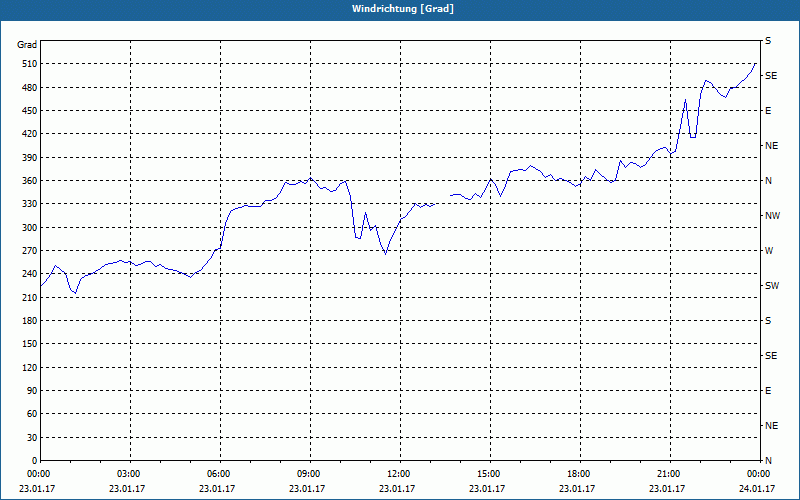Click the 420 y-axis value
800x500 pixels.
tap(30, 134)
